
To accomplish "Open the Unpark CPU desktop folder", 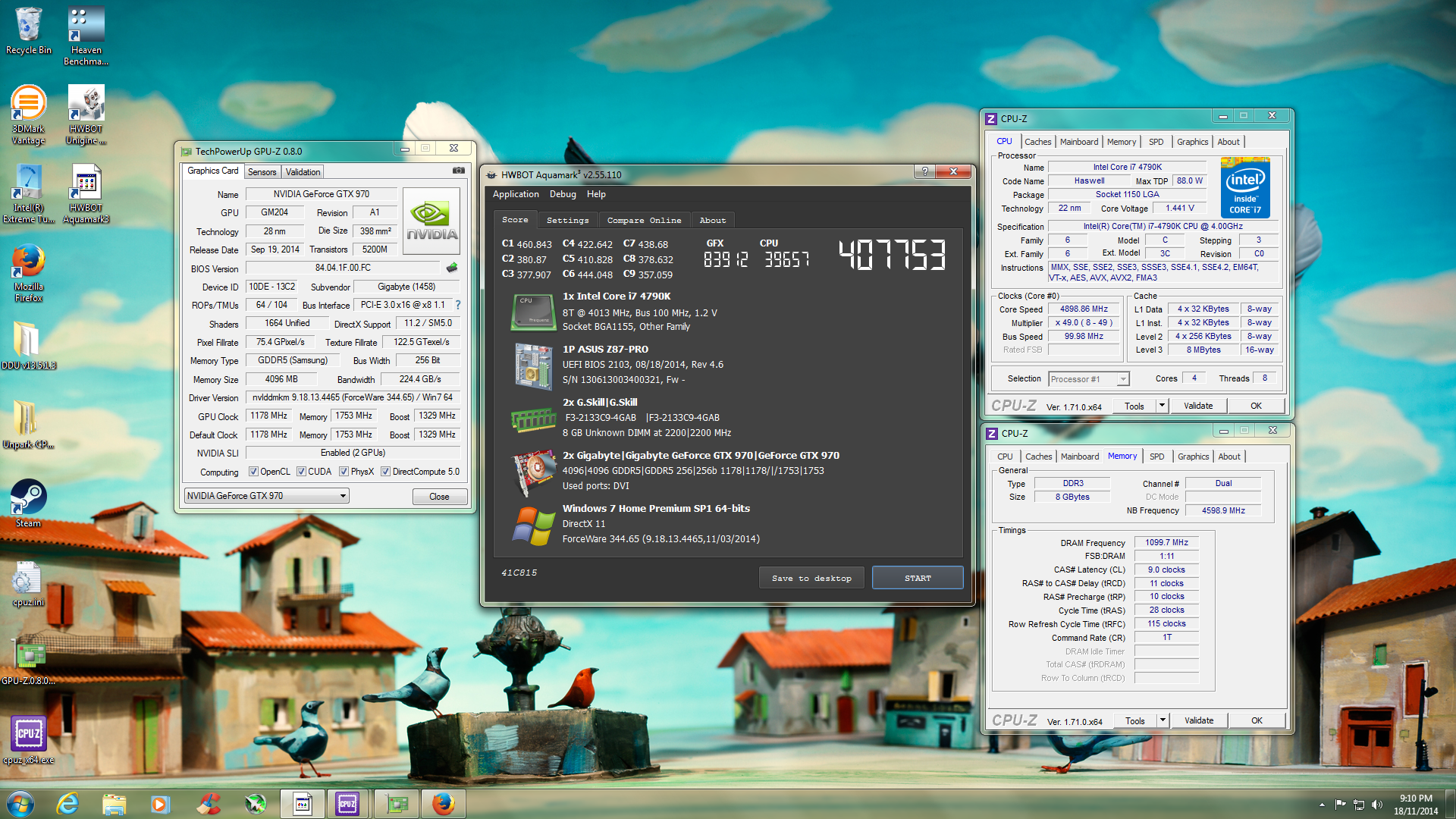I will point(29,424).
